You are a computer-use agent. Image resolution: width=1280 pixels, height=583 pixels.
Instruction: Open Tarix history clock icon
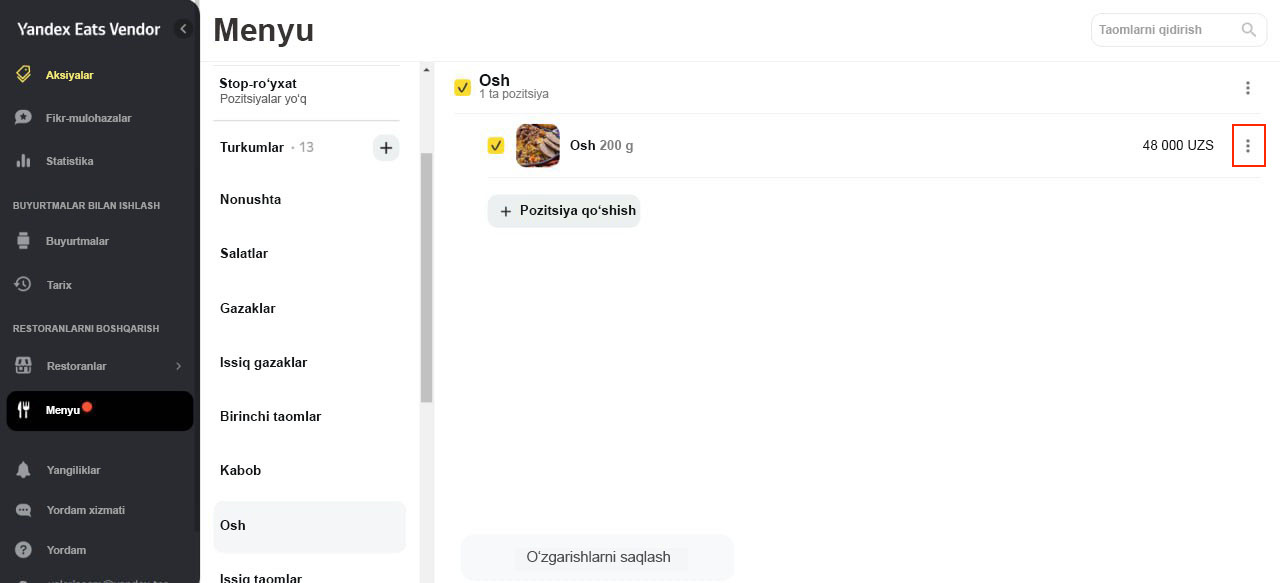23,285
